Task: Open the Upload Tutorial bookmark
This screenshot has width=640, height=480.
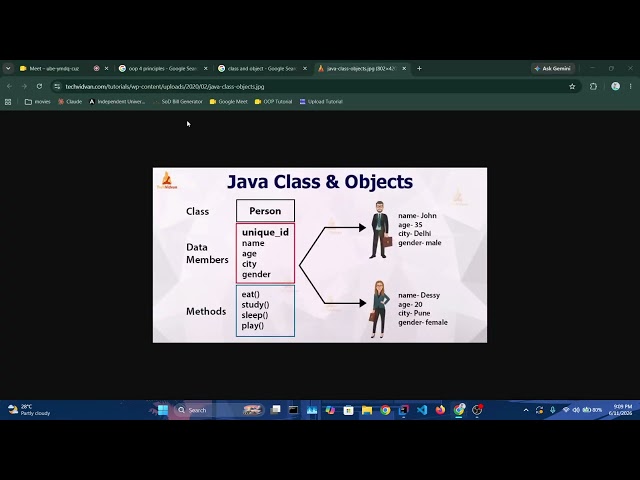Action: pyautogui.click(x=321, y=102)
